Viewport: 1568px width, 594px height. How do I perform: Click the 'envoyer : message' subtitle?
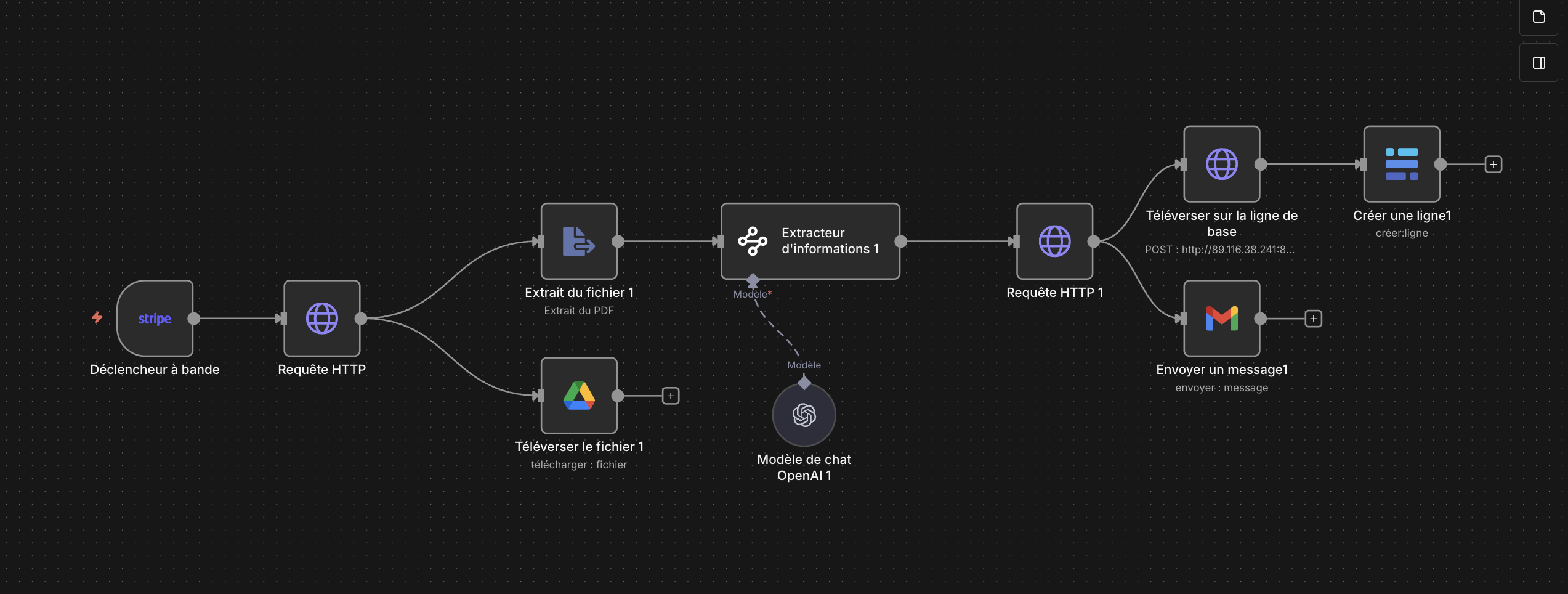coord(1222,388)
